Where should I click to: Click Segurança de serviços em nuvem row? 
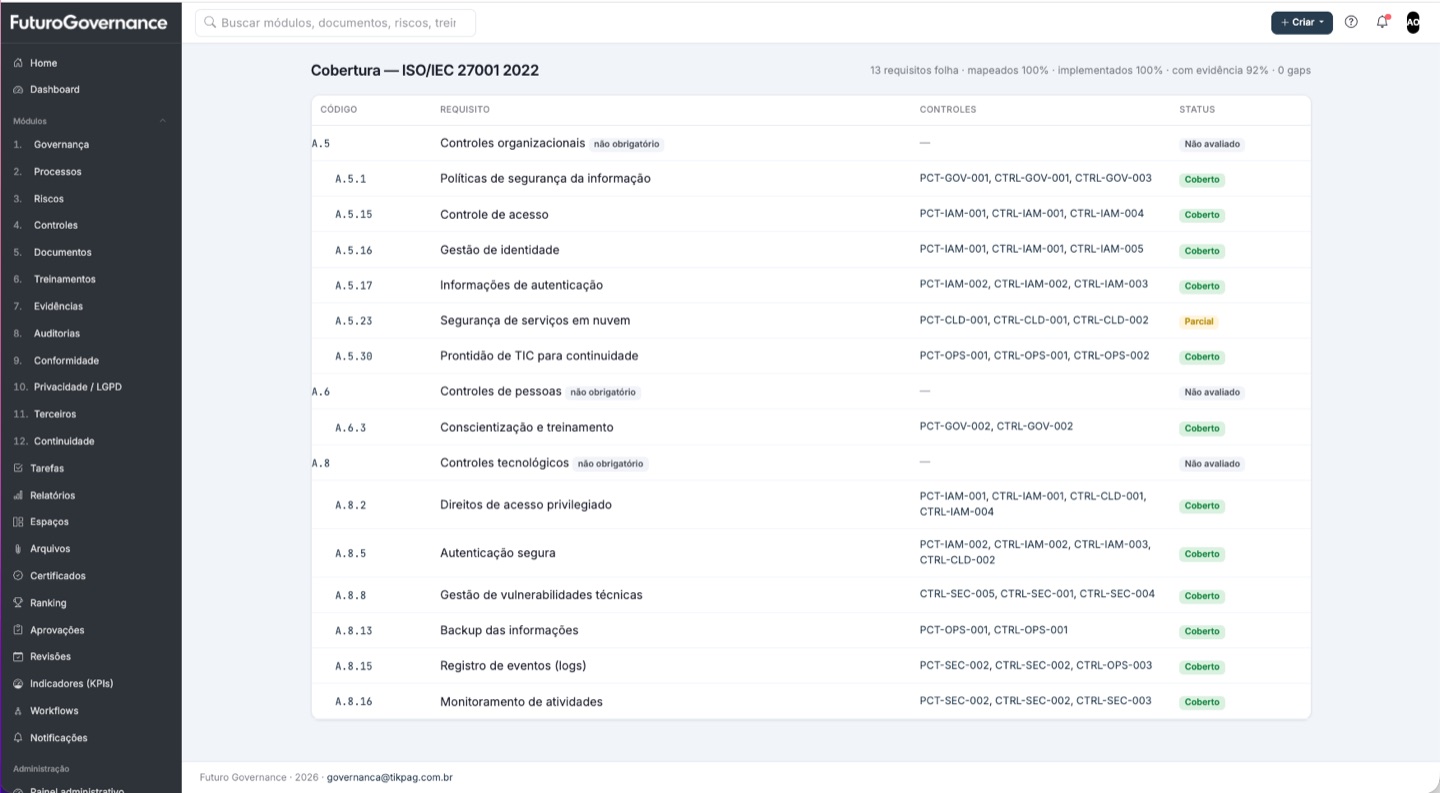point(811,321)
